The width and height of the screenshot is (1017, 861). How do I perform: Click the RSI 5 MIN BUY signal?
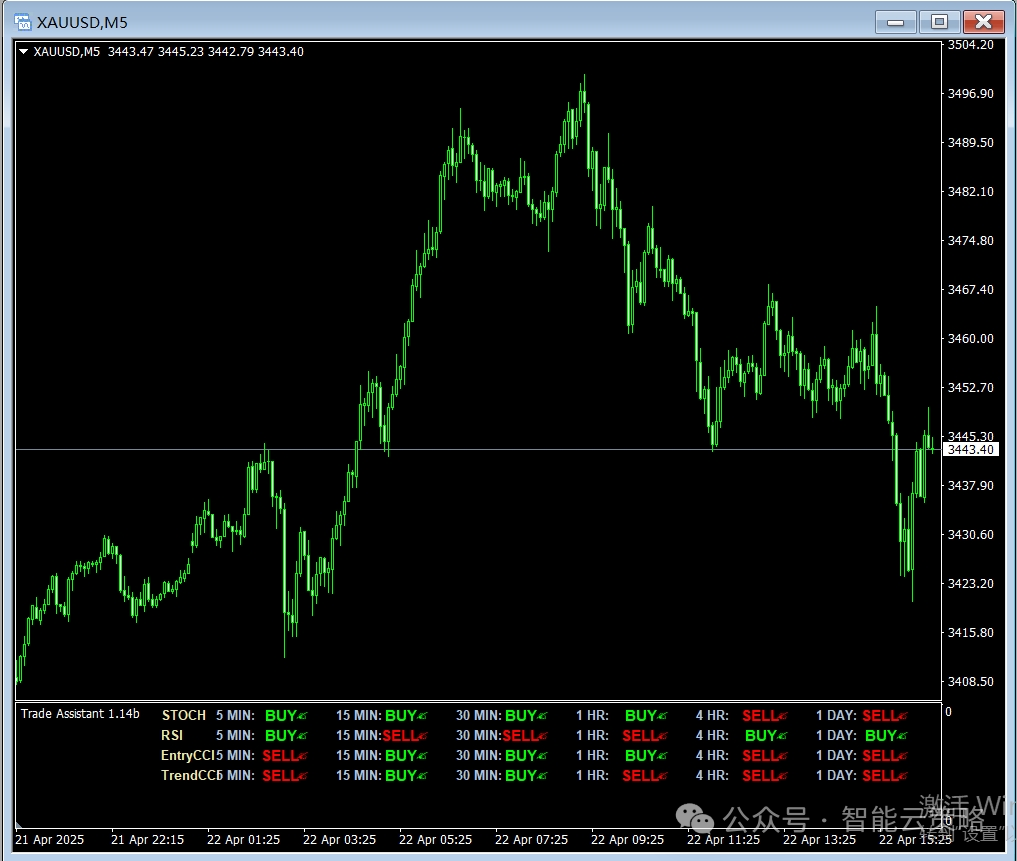coord(286,735)
